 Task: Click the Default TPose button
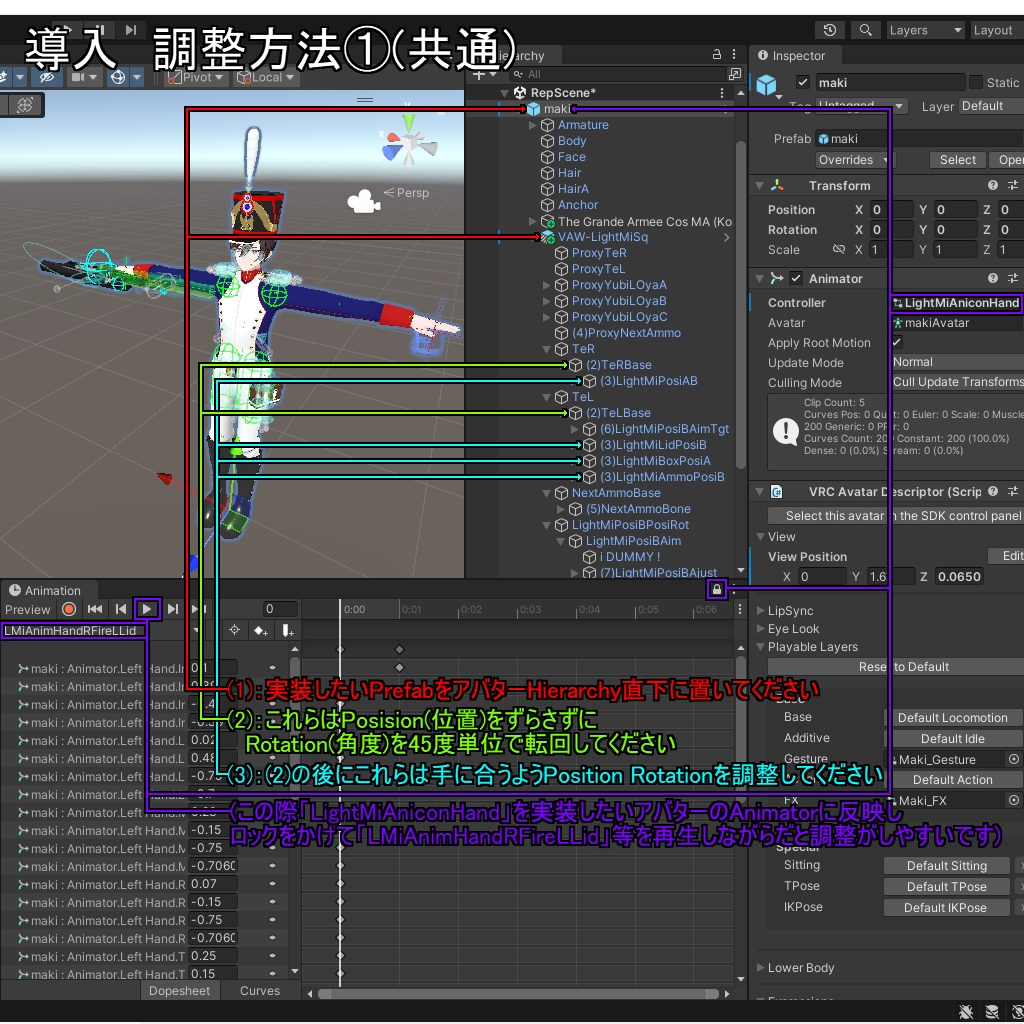[946, 886]
